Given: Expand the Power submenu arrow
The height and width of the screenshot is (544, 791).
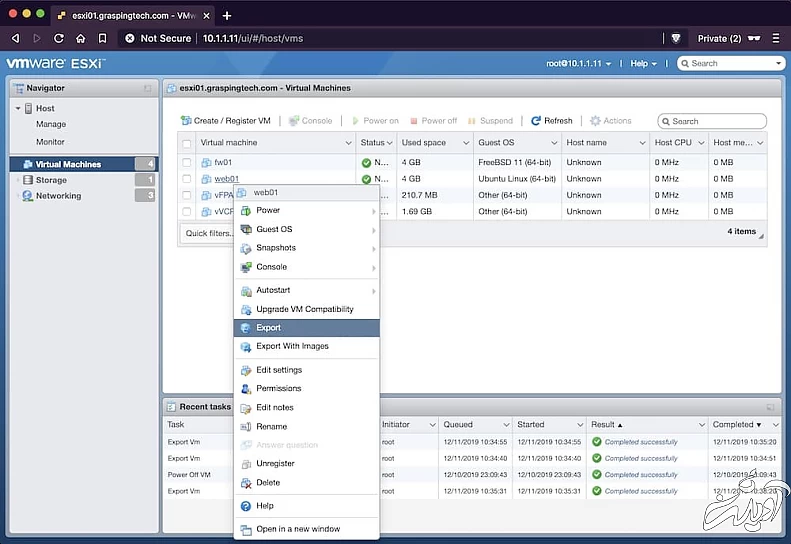Looking at the screenshot, I should 374,211.
